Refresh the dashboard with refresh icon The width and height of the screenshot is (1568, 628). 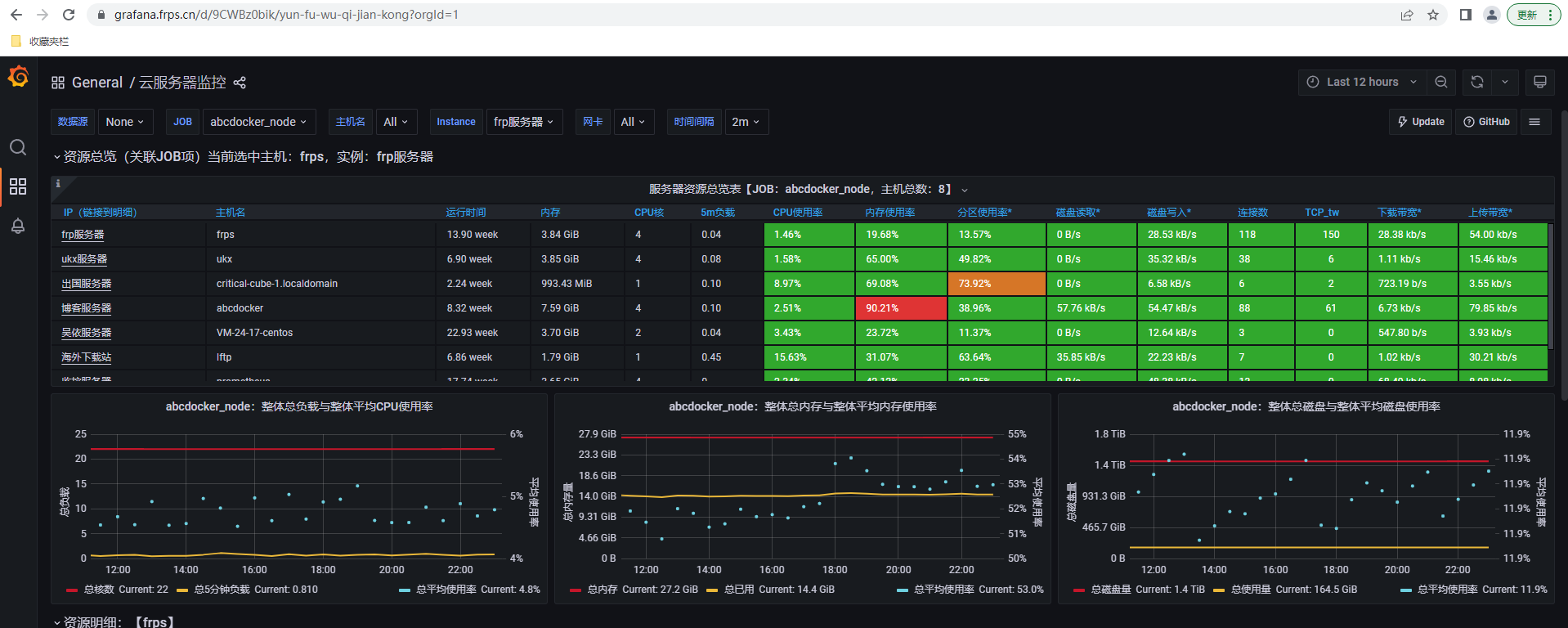1476,82
